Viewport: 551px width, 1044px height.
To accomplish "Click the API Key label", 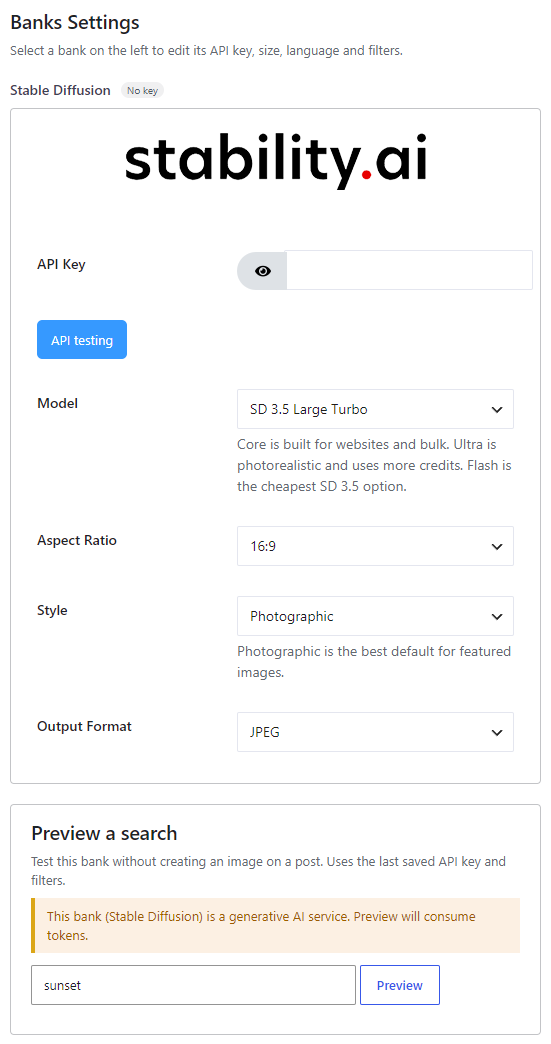I will (61, 264).
